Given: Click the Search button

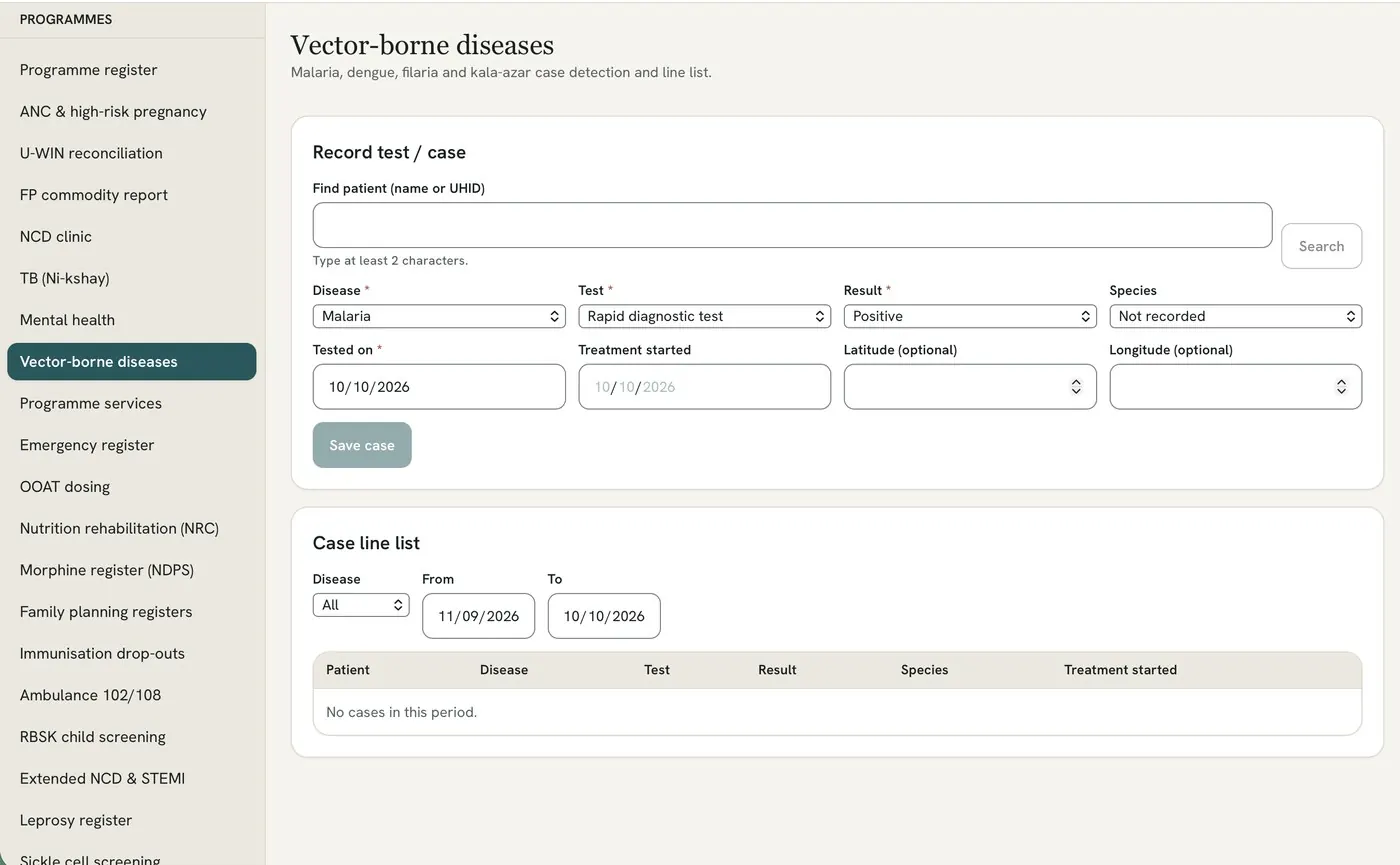Looking at the screenshot, I should tap(1321, 246).
